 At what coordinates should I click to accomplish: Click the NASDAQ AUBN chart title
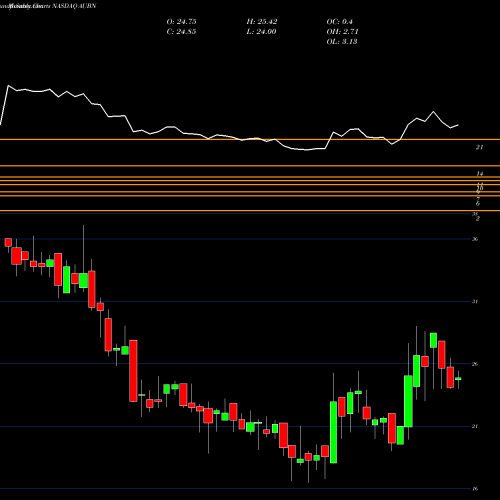click(x=74, y=6)
